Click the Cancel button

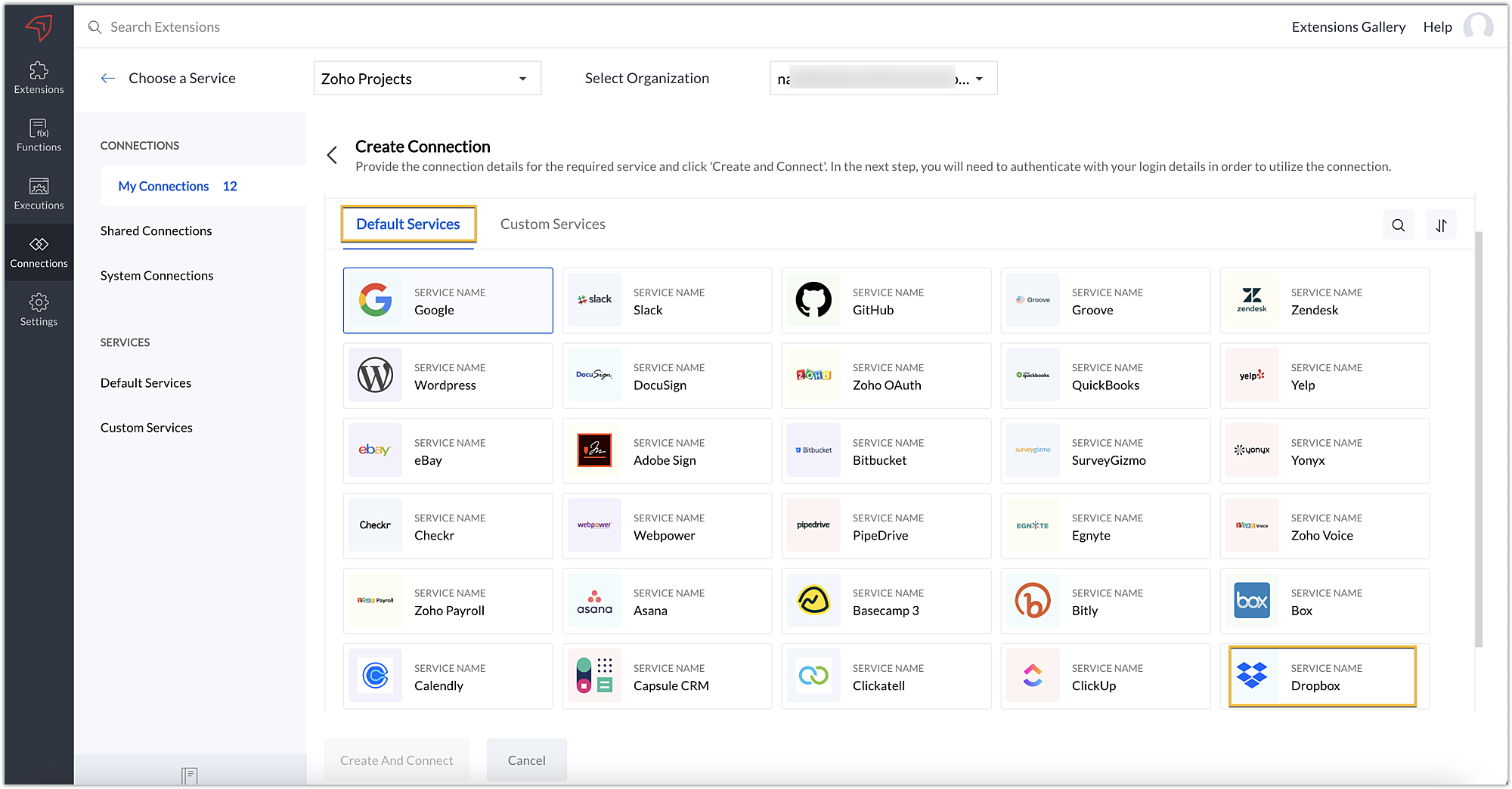[526, 760]
